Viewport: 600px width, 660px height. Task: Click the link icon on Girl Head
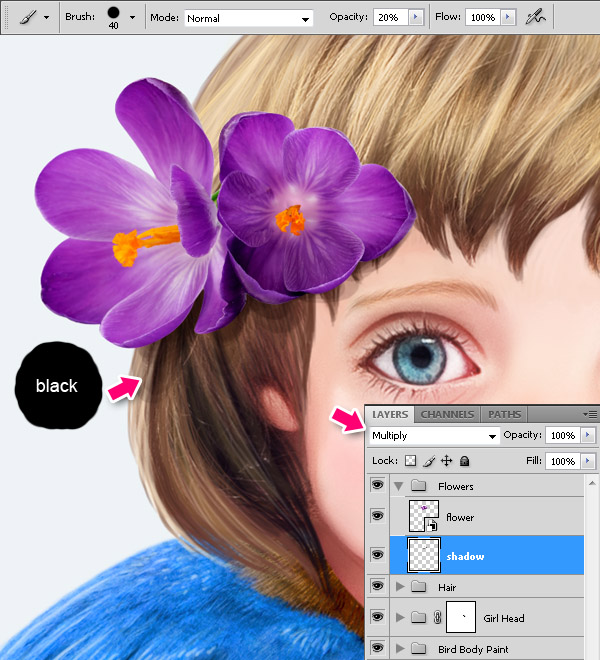(x=437, y=619)
